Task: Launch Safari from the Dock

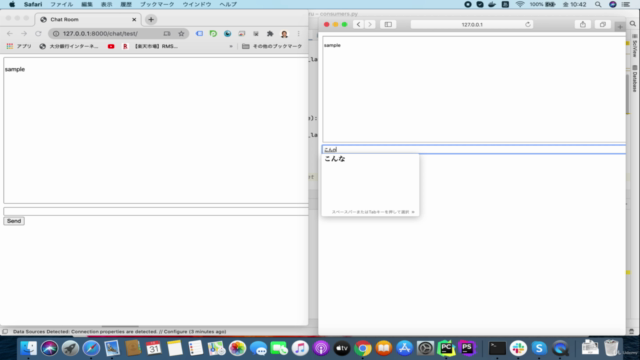Action: coord(91,348)
